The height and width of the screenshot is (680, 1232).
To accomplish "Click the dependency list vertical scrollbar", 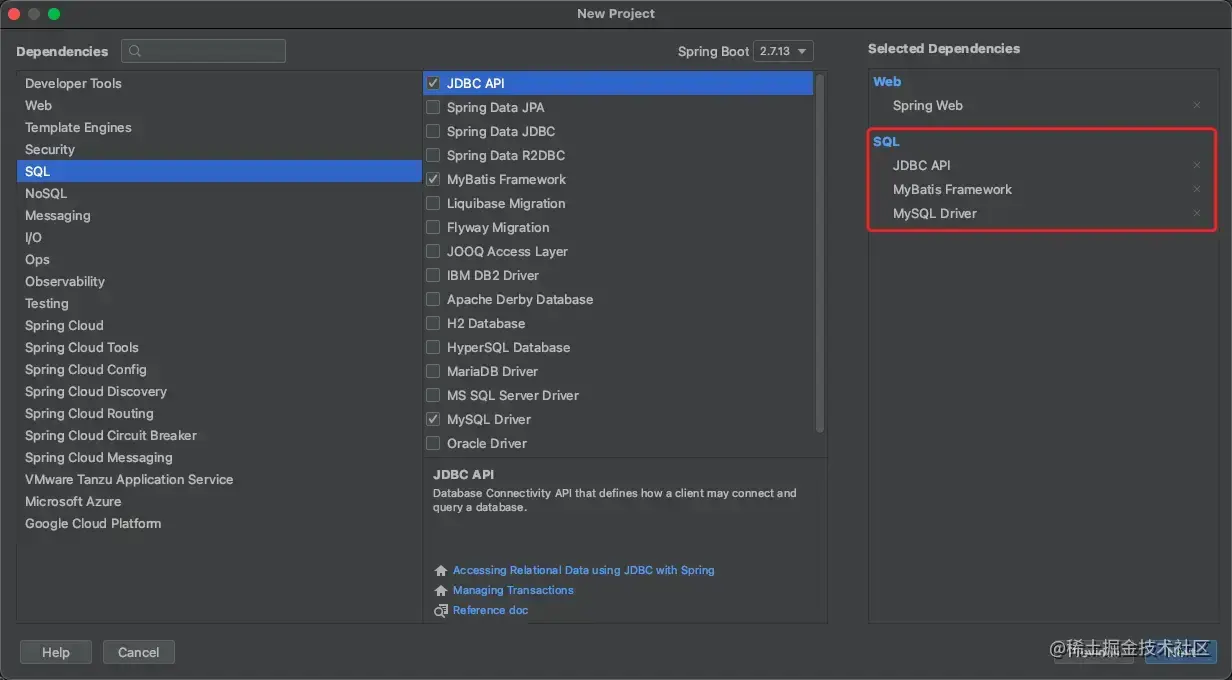I will (820, 252).
